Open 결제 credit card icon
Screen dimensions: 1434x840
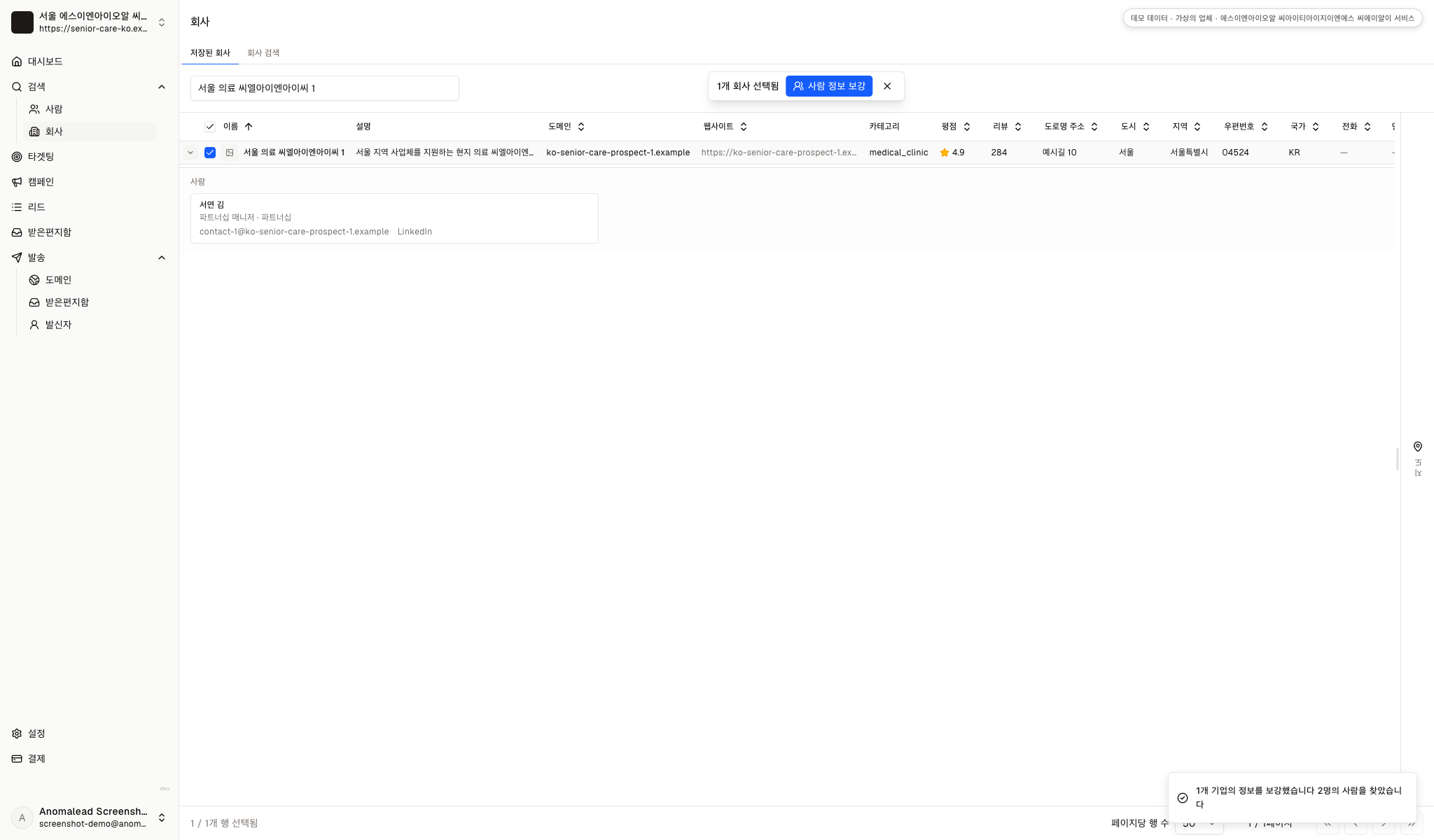(x=17, y=759)
